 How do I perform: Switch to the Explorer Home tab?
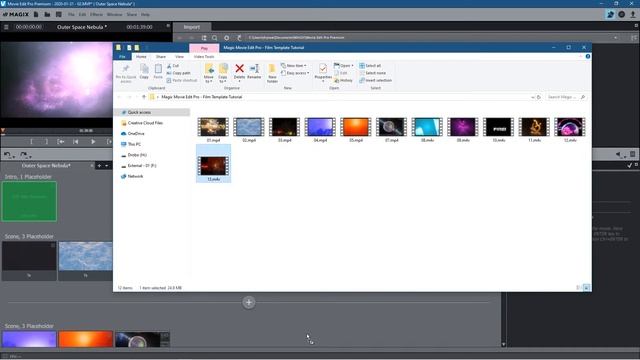(141, 57)
